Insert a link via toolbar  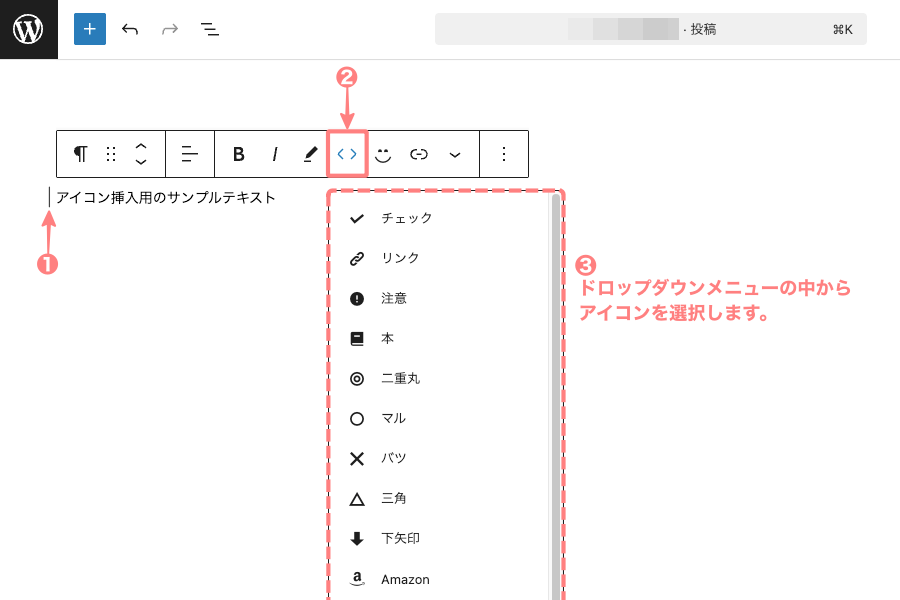tap(419, 154)
